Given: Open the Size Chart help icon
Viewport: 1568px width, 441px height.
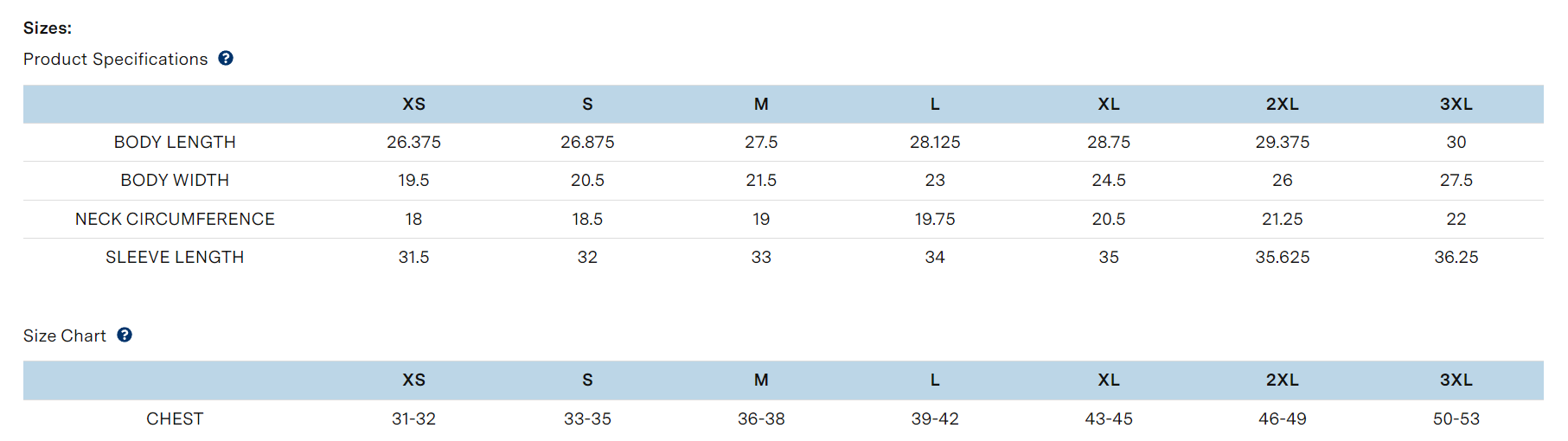Looking at the screenshot, I should click(125, 335).
